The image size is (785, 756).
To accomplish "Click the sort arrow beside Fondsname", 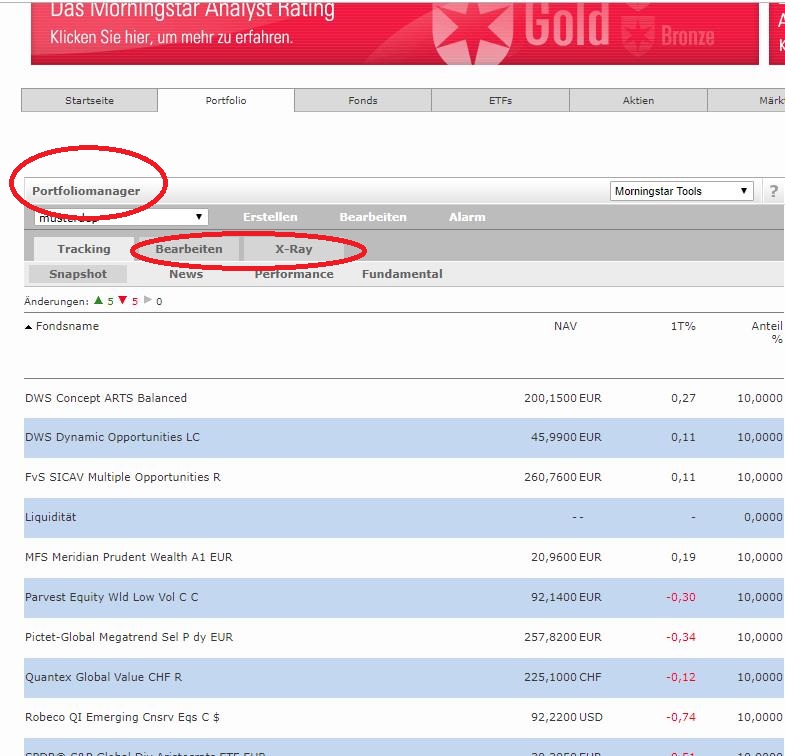I will [29, 327].
